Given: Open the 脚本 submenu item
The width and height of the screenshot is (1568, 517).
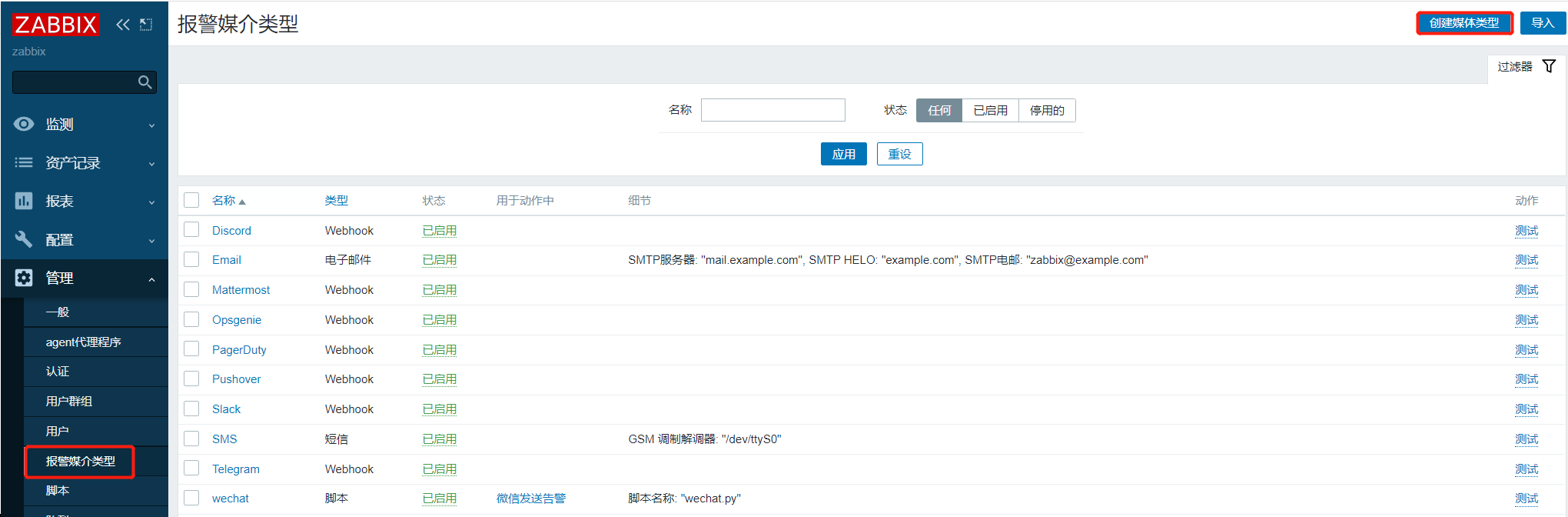Looking at the screenshot, I should [x=96, y=490].
